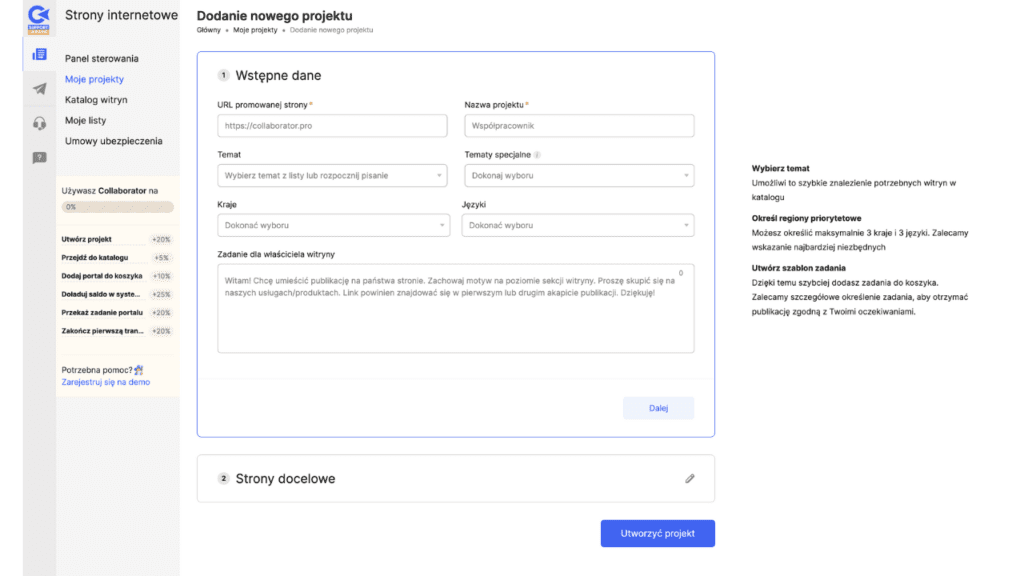
Task: Click the Dalej button
Action: pyautogui.click(x=658, y=408)
